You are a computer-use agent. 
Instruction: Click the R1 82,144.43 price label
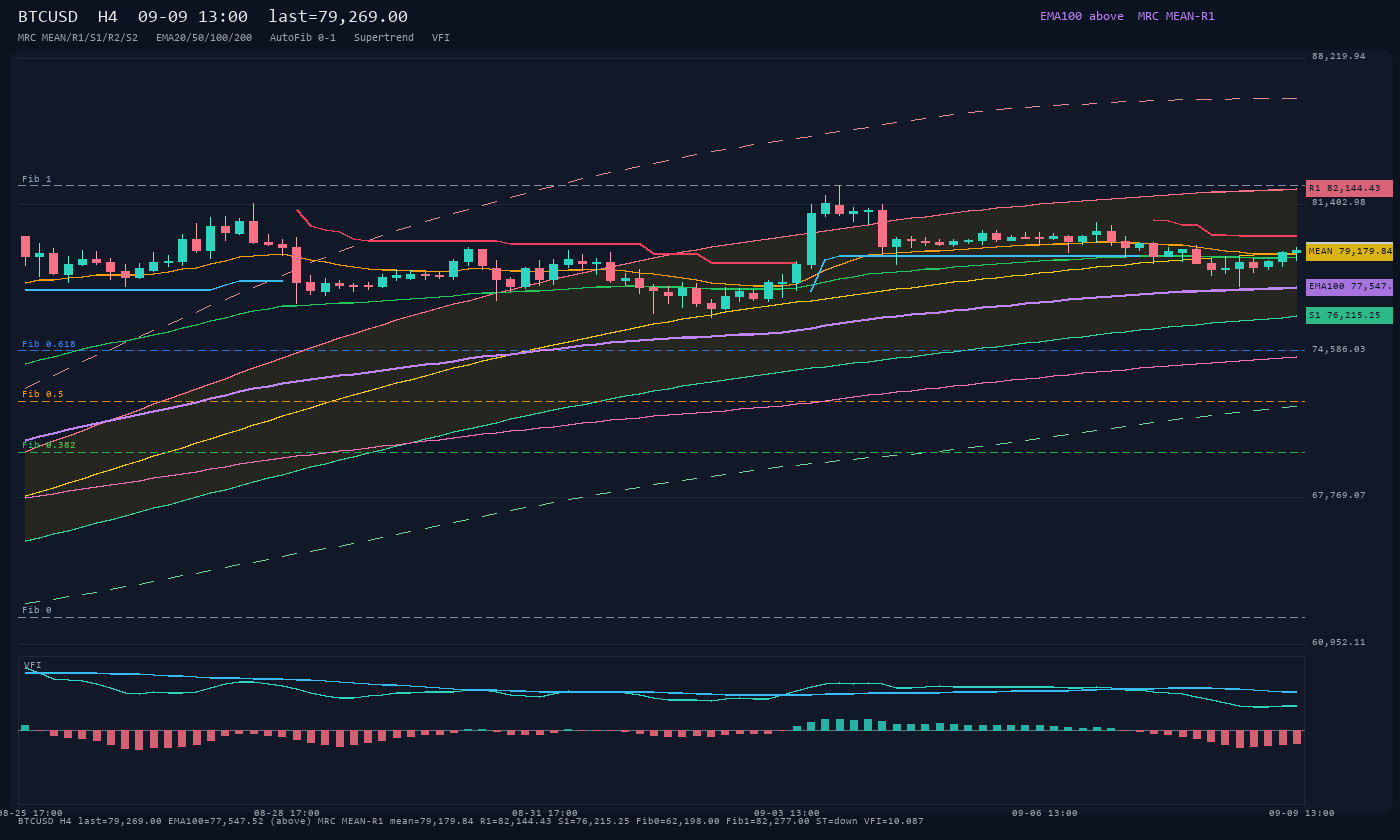pyautogui.click(x=1349, y=188)
